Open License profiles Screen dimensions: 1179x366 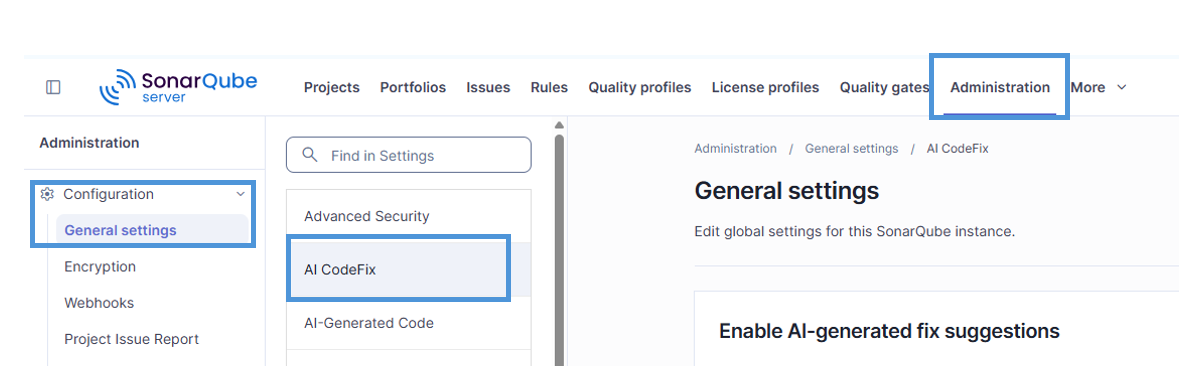click(765, 87)
